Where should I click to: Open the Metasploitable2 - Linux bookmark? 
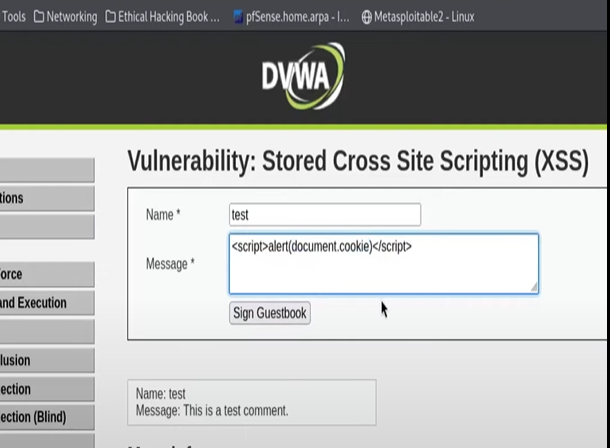click(x=418, y=17)
